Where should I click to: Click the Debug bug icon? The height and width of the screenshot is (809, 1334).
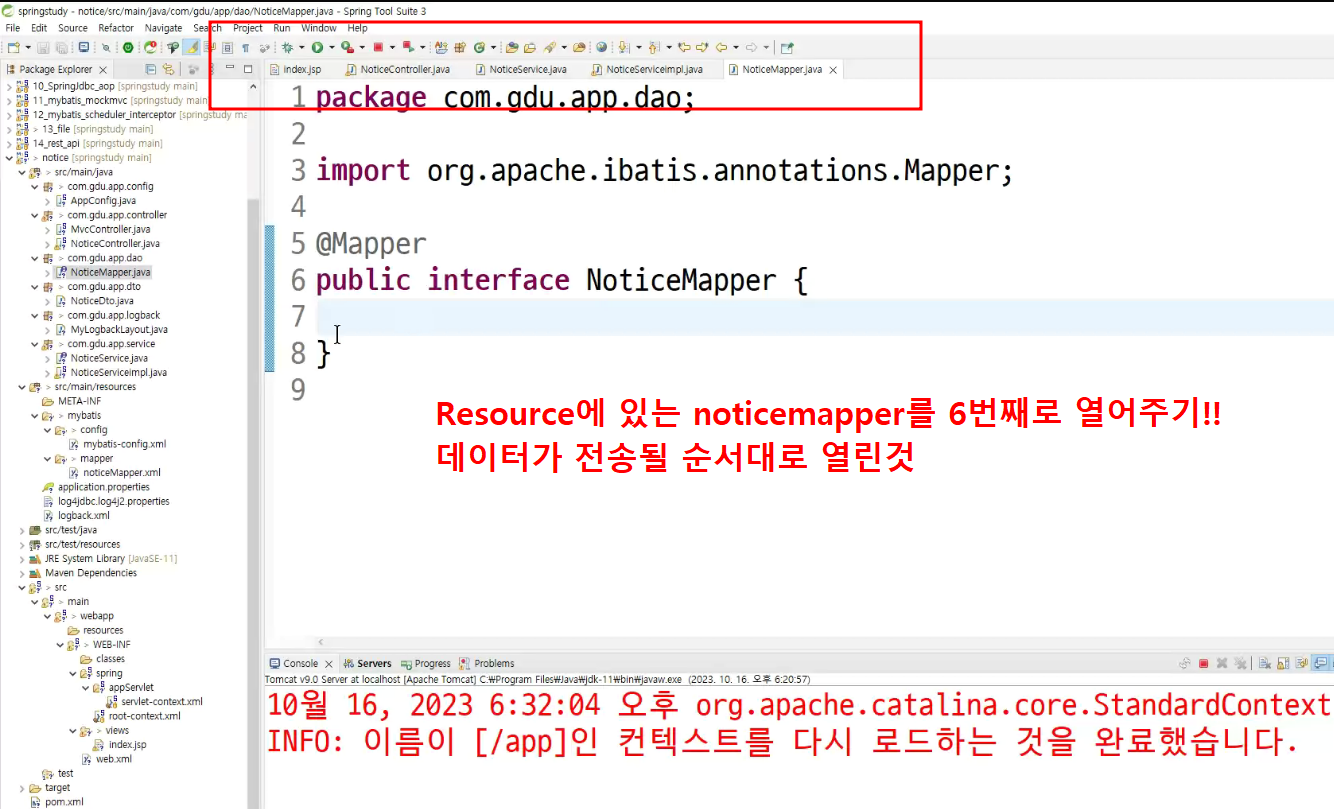coord(287,47)
